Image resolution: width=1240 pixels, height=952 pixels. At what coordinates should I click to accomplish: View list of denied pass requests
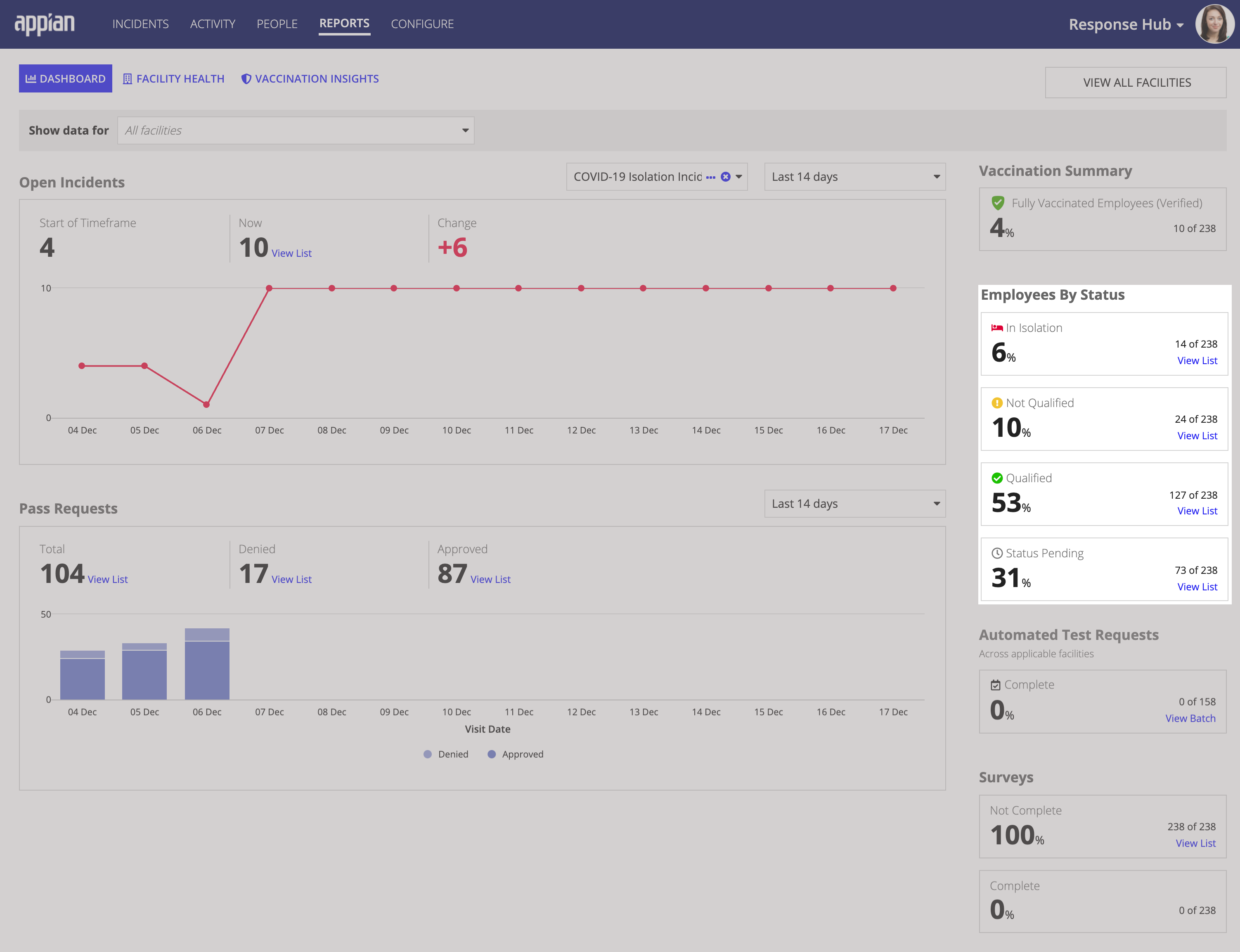pyautogui.click(x=291, y=580)
